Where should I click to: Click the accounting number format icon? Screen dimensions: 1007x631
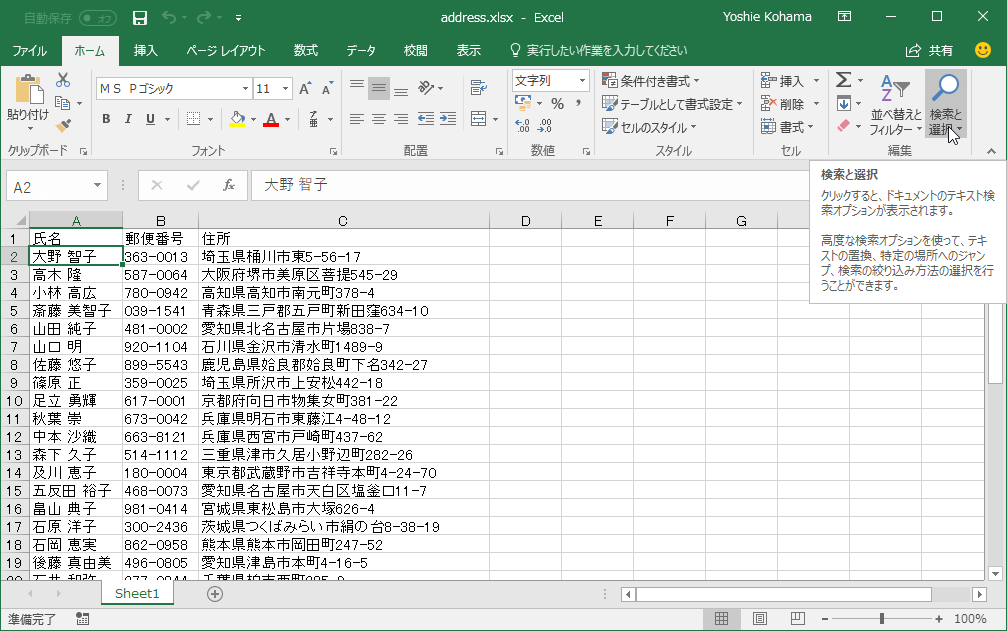click(x=523, y=103)
